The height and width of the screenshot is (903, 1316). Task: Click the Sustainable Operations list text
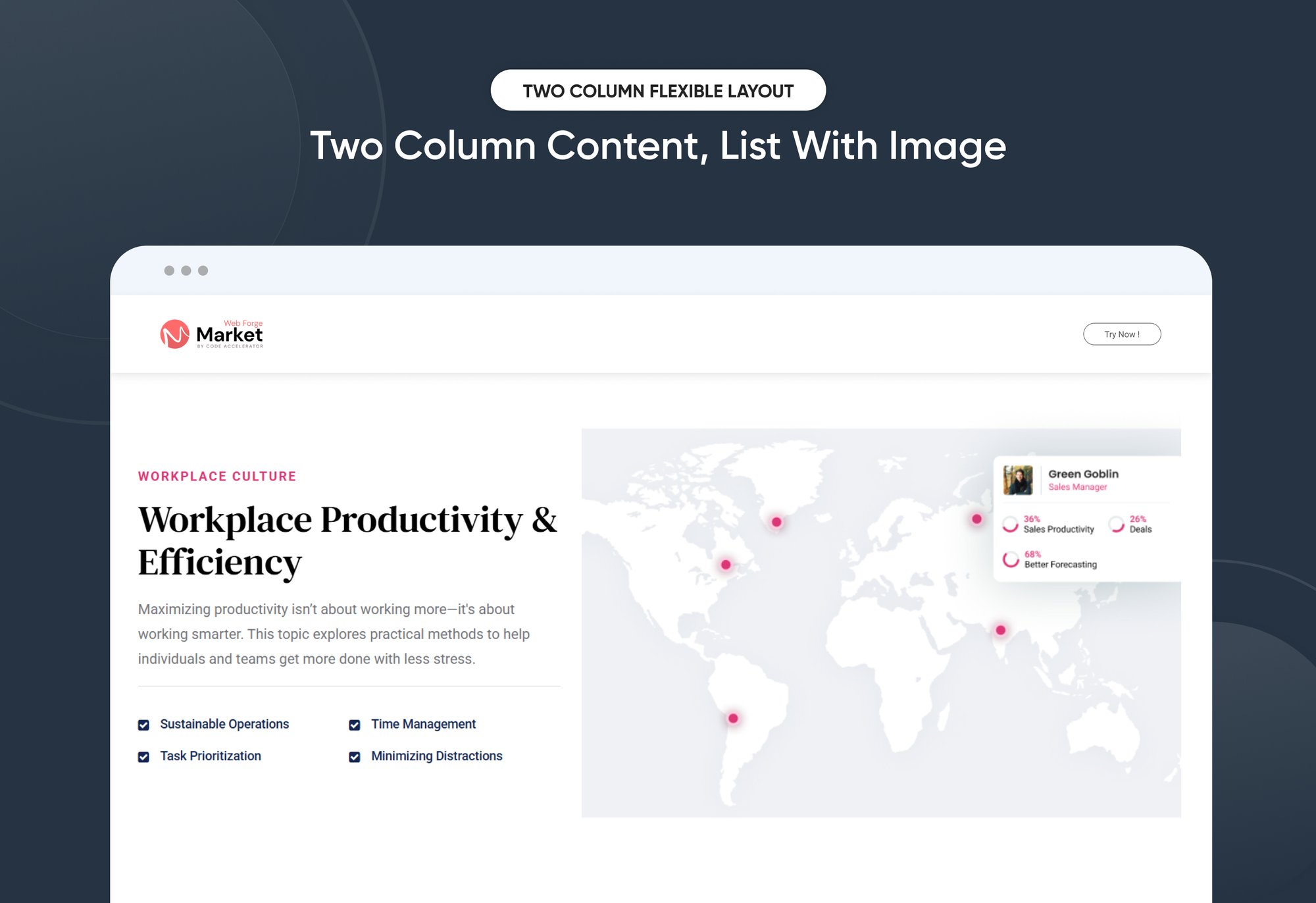click(x=224, y=724)
